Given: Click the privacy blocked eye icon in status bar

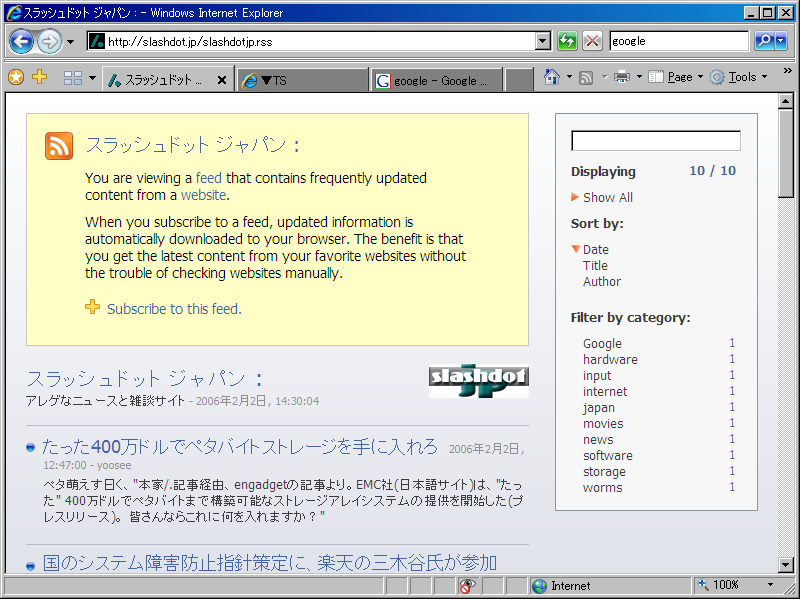Looking at the screenshot, I should (466, 586).
